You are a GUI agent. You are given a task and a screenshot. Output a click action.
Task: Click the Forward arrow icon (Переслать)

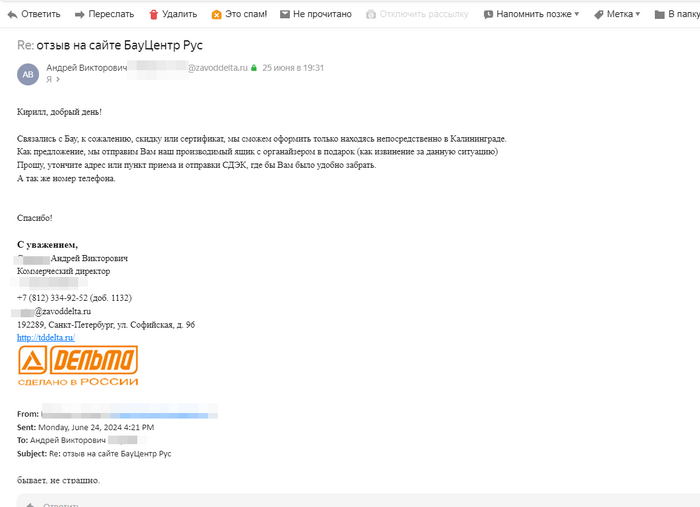point(78,15)
